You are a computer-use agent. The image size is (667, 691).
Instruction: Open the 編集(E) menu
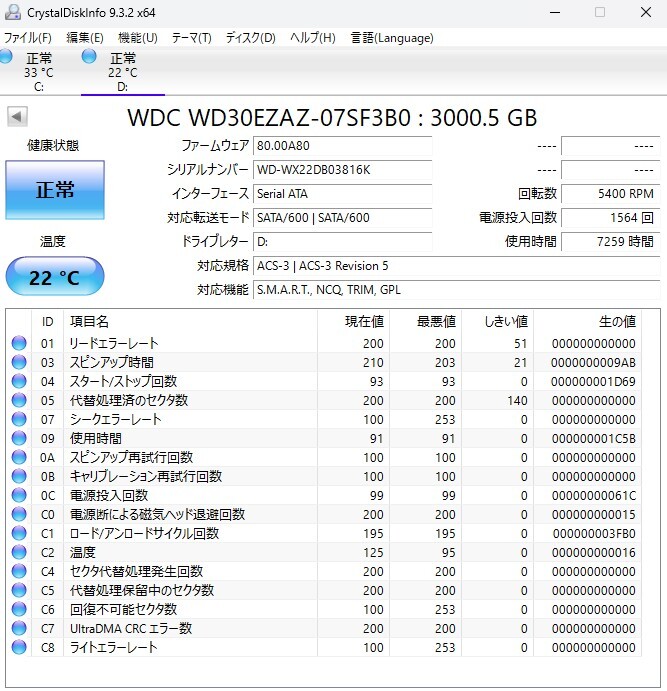click(x=85, y=38)
